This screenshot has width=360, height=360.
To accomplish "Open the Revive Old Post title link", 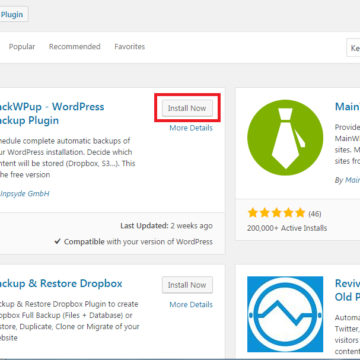I will click(347, 290).
